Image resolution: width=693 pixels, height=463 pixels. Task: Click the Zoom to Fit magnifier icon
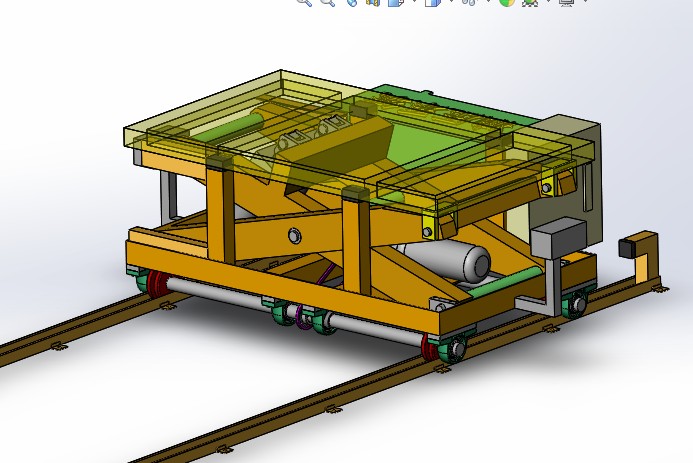pyautogui.click(x=304, y=2)
